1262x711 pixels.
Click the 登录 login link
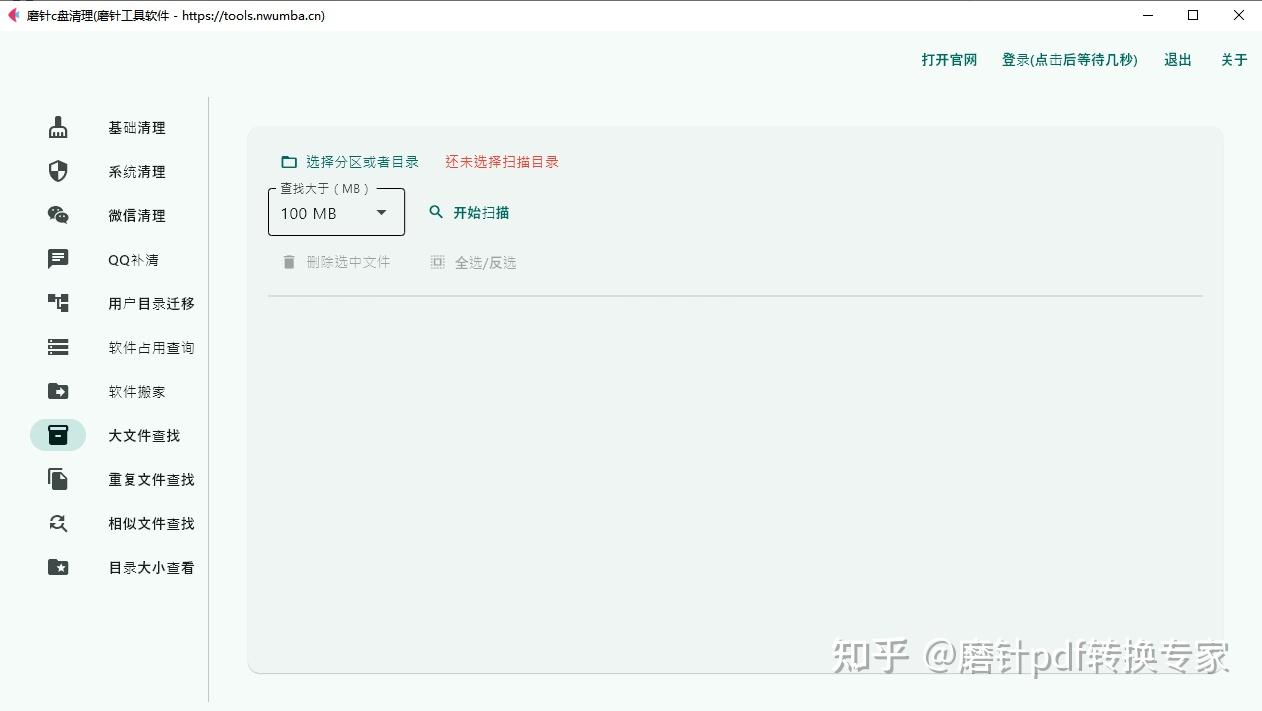point(1069,59)
